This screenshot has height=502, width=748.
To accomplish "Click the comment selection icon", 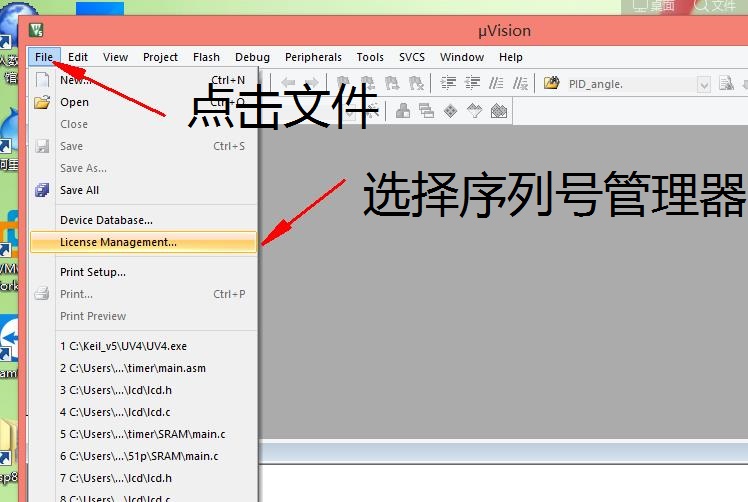I will coord(496,84).
